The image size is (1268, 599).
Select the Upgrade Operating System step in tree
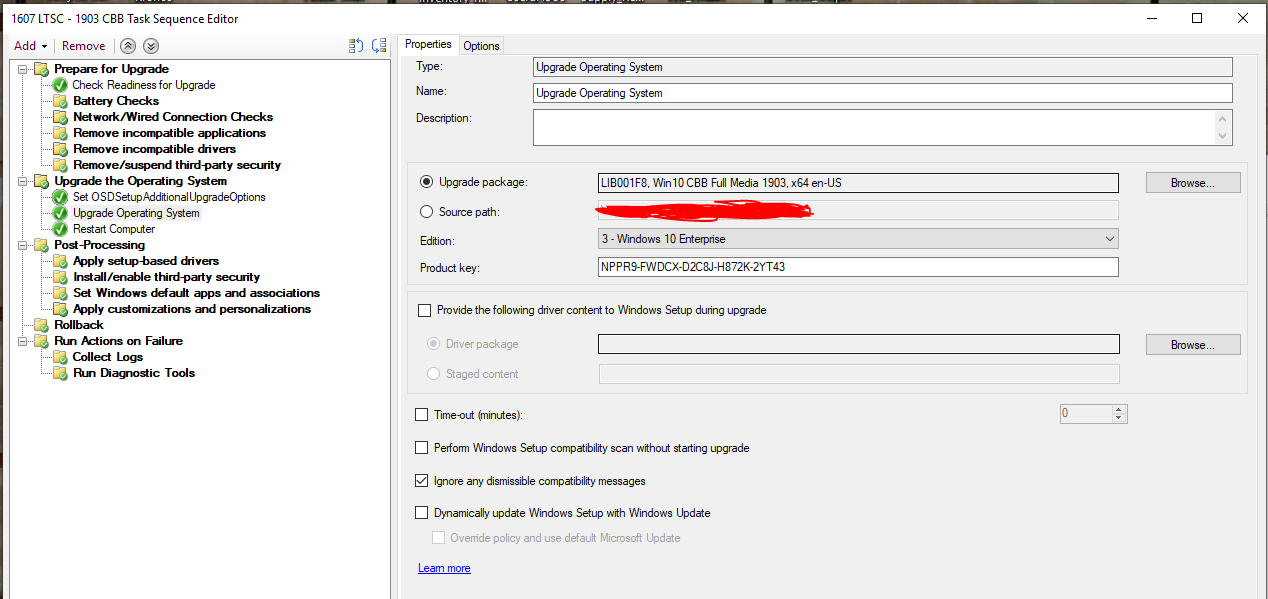(x=136, y=213)
